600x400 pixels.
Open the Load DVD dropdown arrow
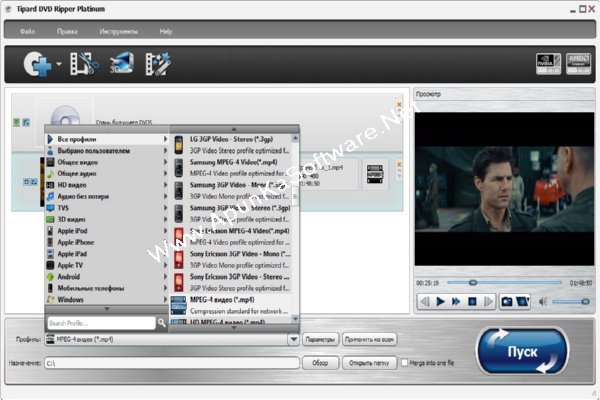coord(59,64)
